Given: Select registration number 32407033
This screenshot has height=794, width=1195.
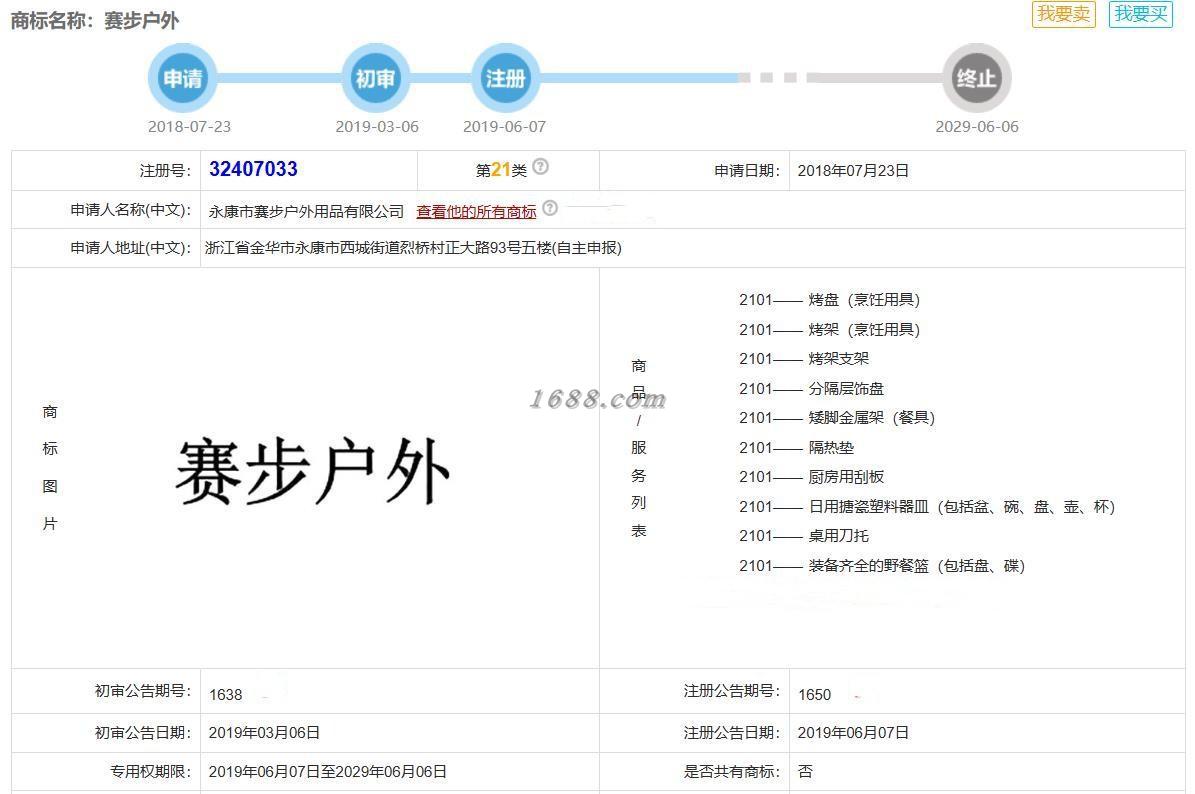Looking at the screenshot, I should [x=253, y=169].
